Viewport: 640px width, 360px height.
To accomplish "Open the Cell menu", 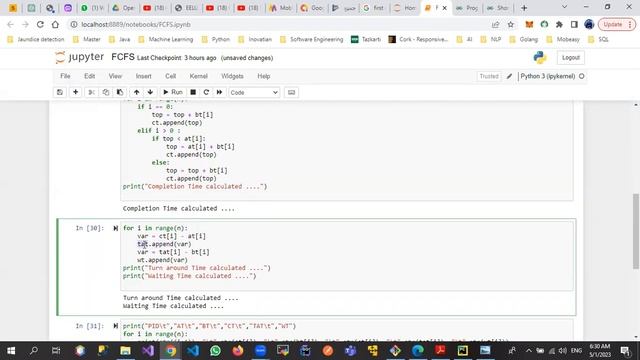I will pyautogui.click(x=171, y=76).
